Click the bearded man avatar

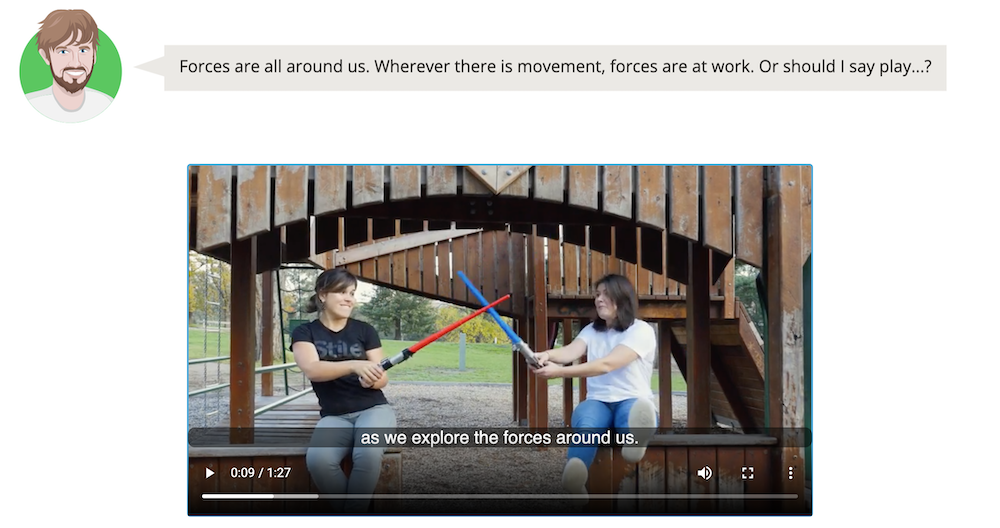click(70, 66)
